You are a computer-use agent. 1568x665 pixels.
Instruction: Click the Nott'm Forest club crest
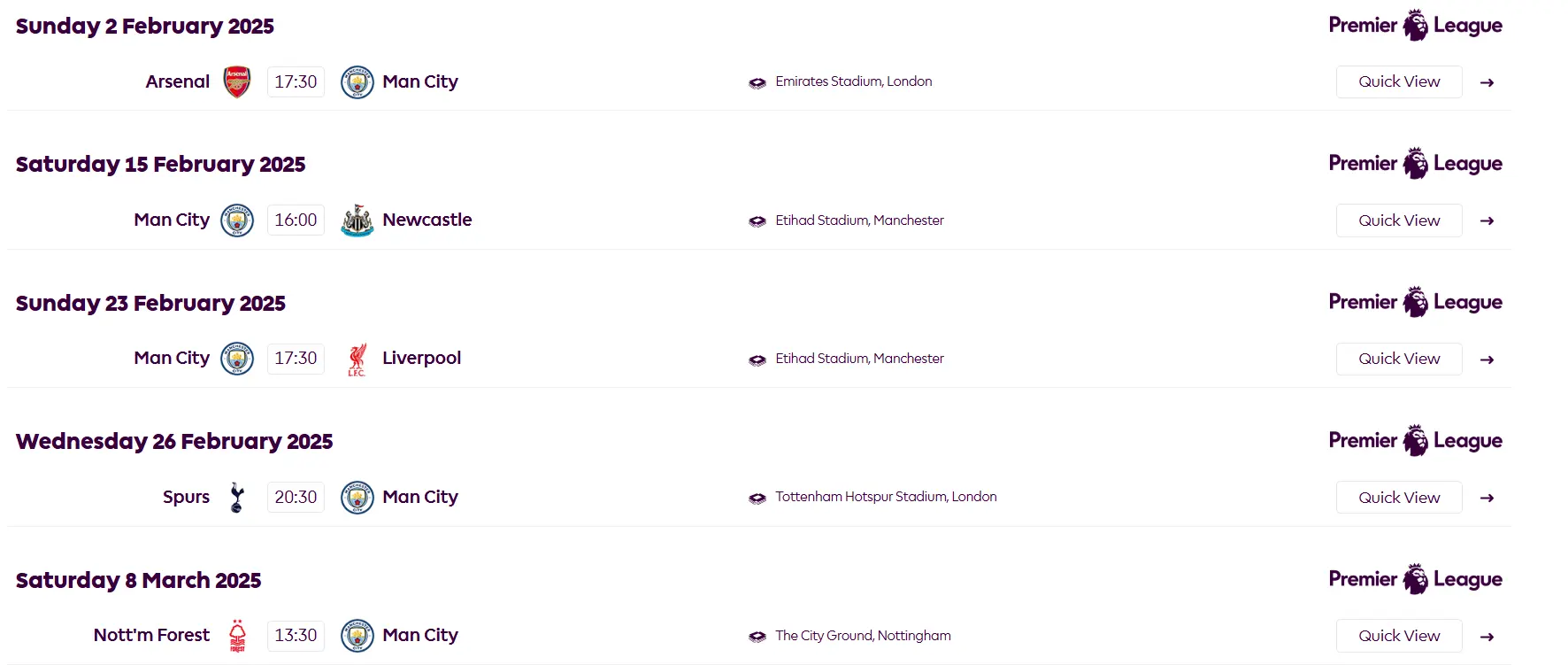pos(237,636)
